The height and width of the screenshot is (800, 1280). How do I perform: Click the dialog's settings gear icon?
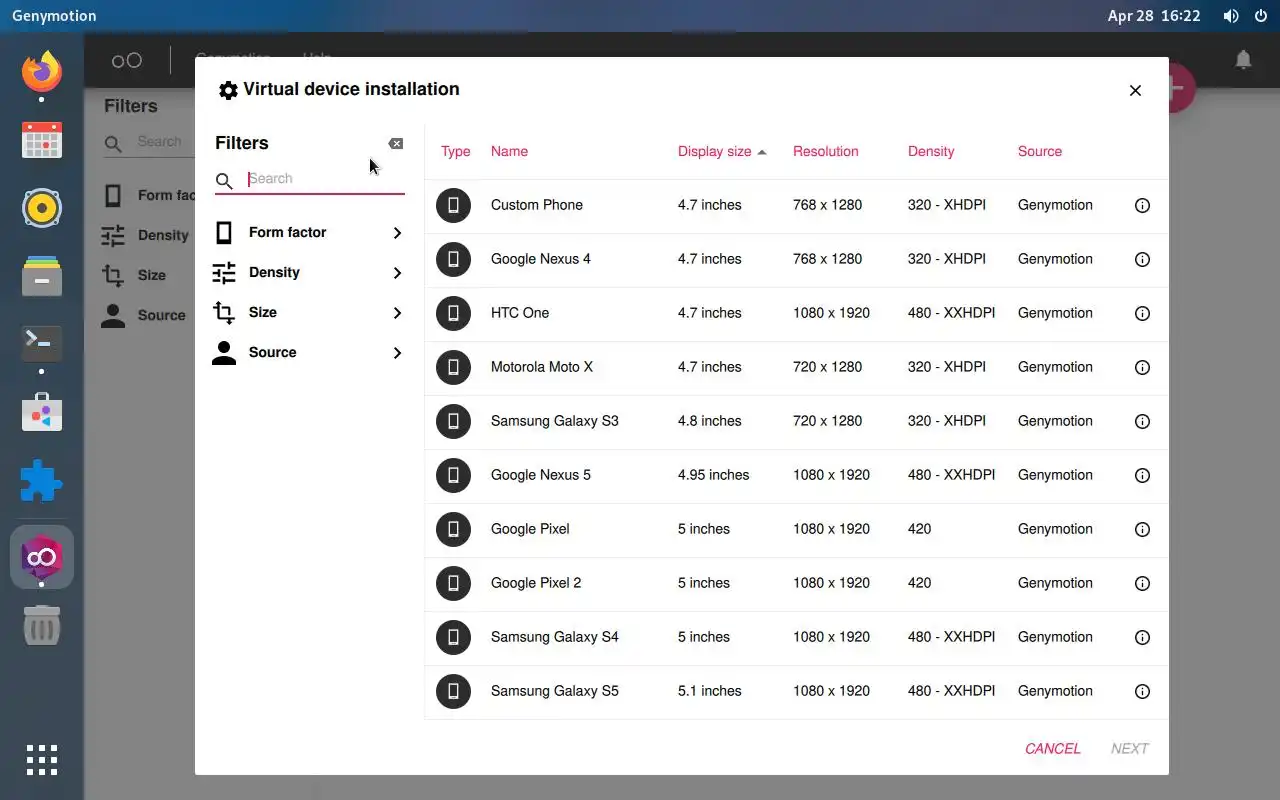tap(228, 90)
